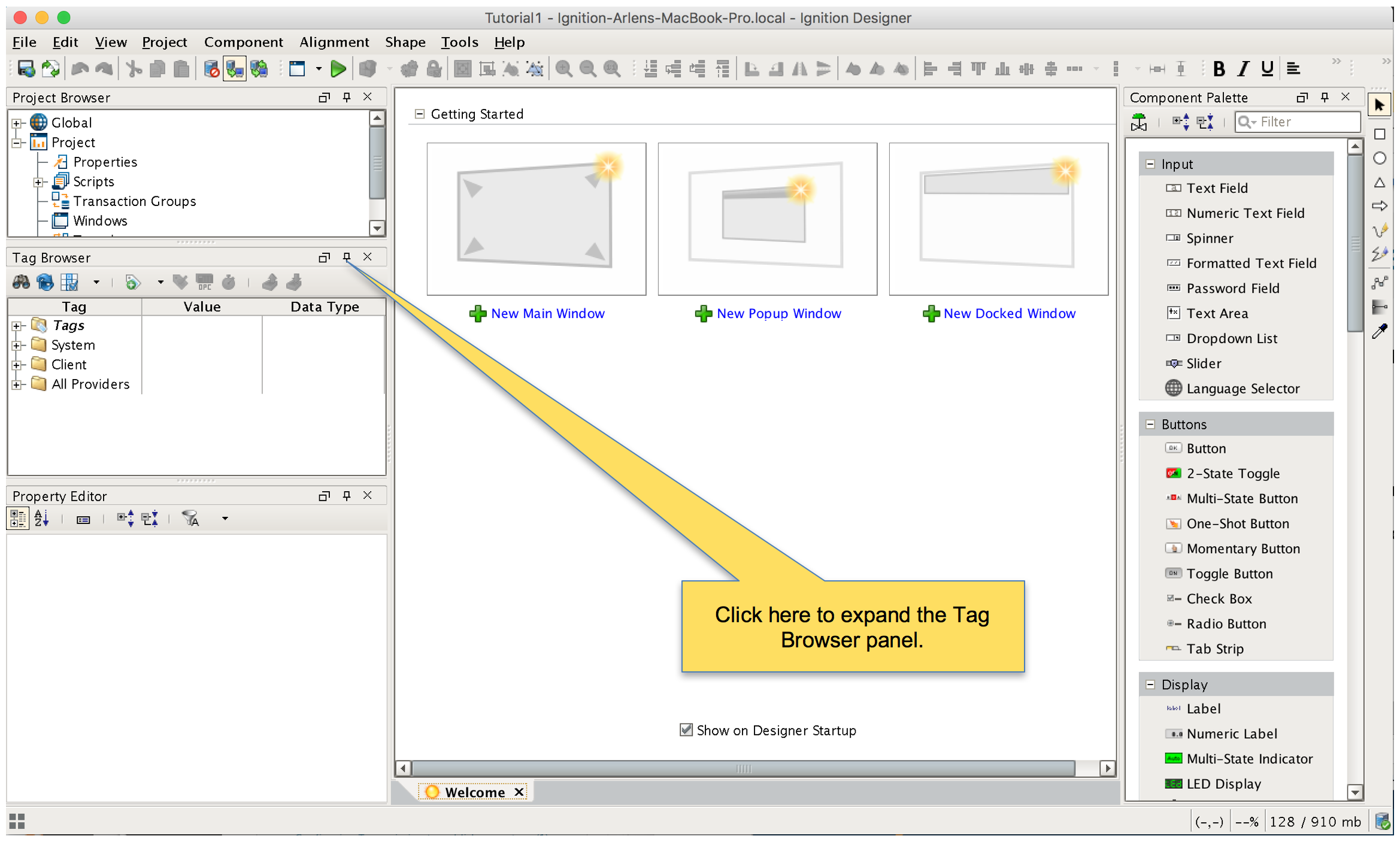Open the Component menu

click(243, 42)
